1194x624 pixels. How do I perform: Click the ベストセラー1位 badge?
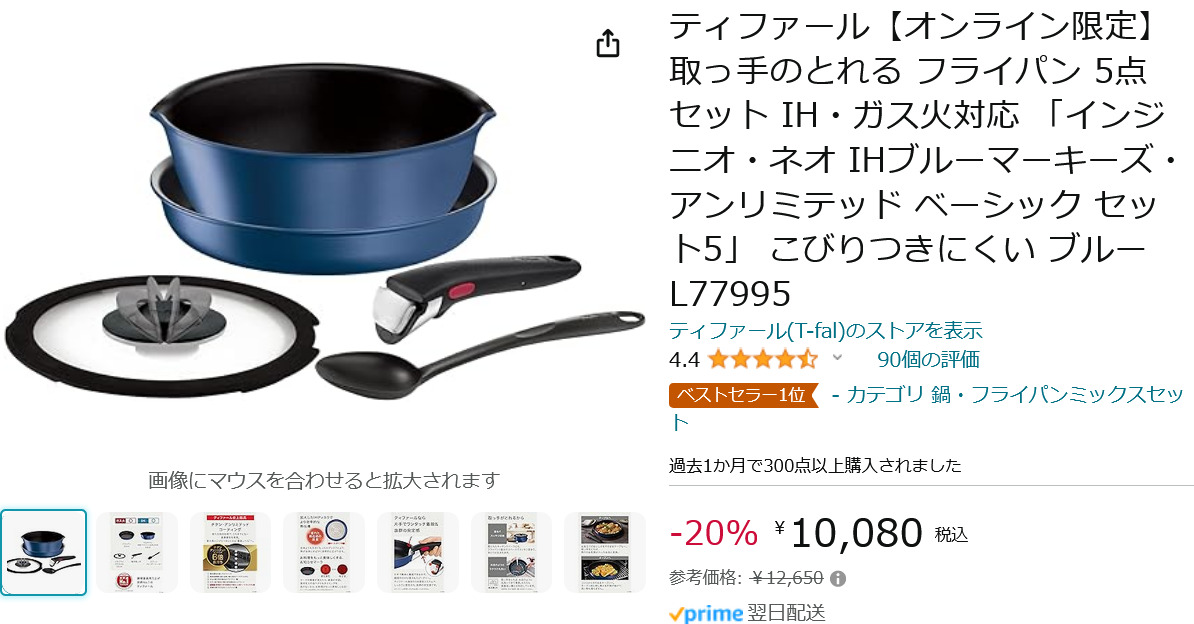tap(743, 395)
